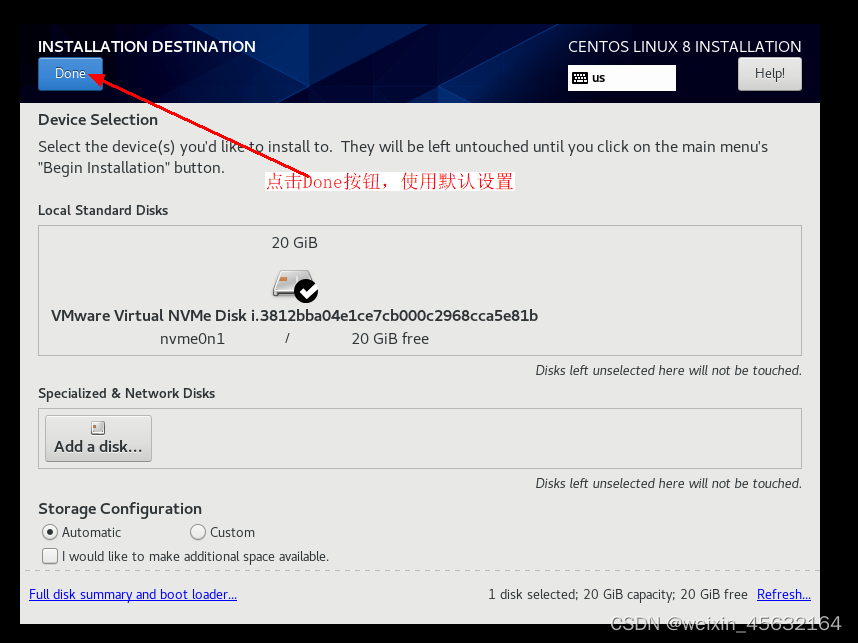Click the CENTOS LINUX 8 INSTALLATION heading

click(x=685, y=47)
